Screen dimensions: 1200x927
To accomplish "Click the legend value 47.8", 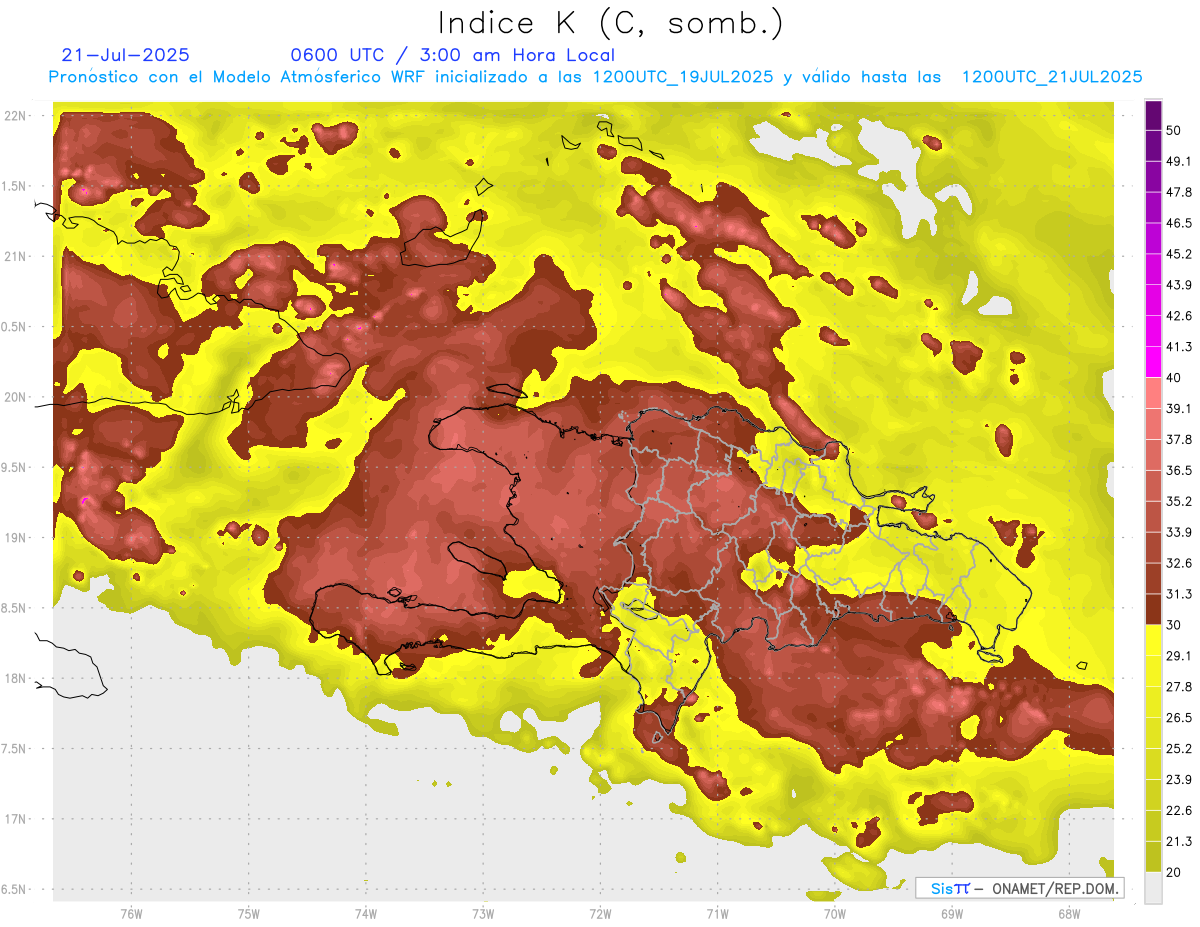I will pos(1180,192).
